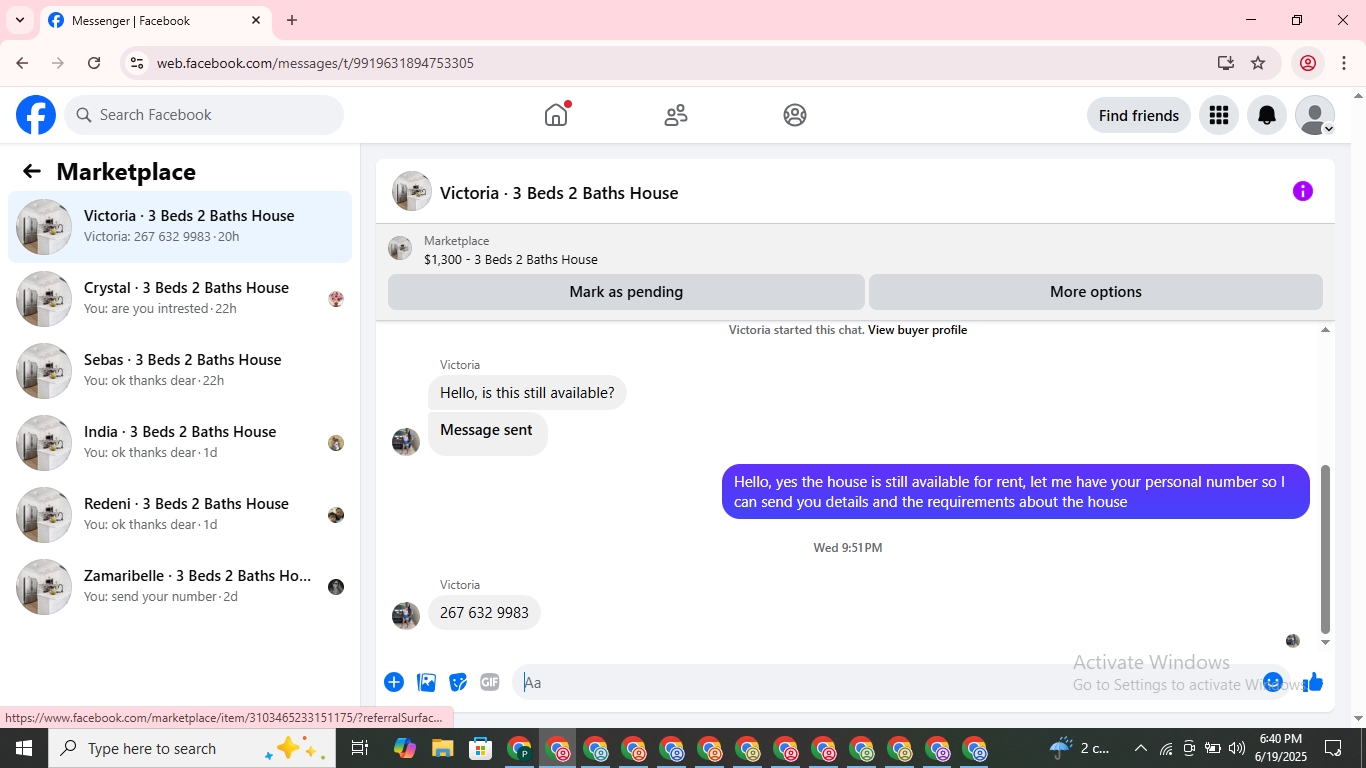Open the Groups icon in the top navigation
Screen dimensions: 1366x768
pos(795,115)
